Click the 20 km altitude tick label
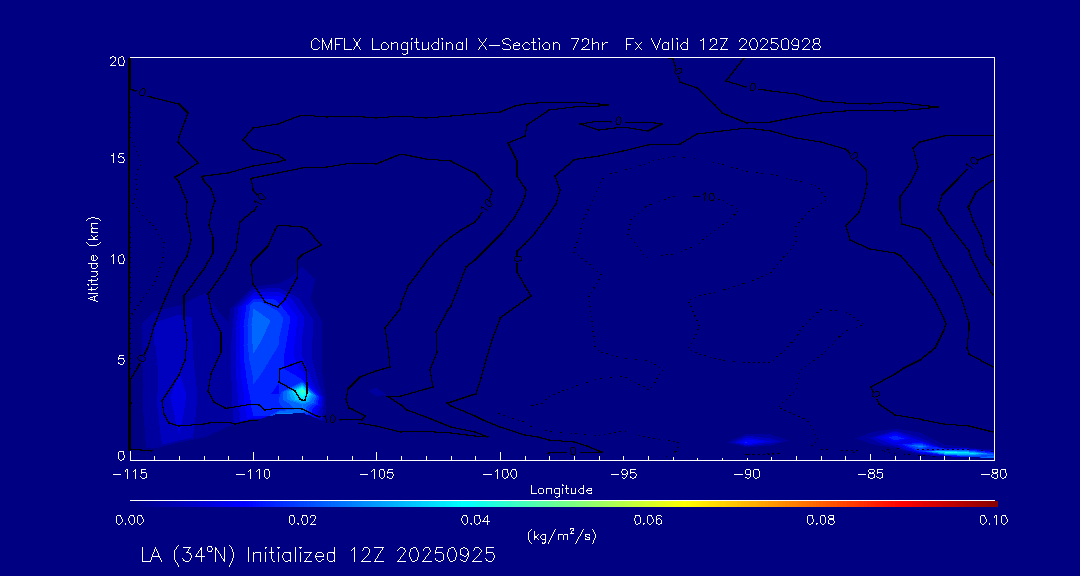1080x576 pixels. click(x=115, y=62)
